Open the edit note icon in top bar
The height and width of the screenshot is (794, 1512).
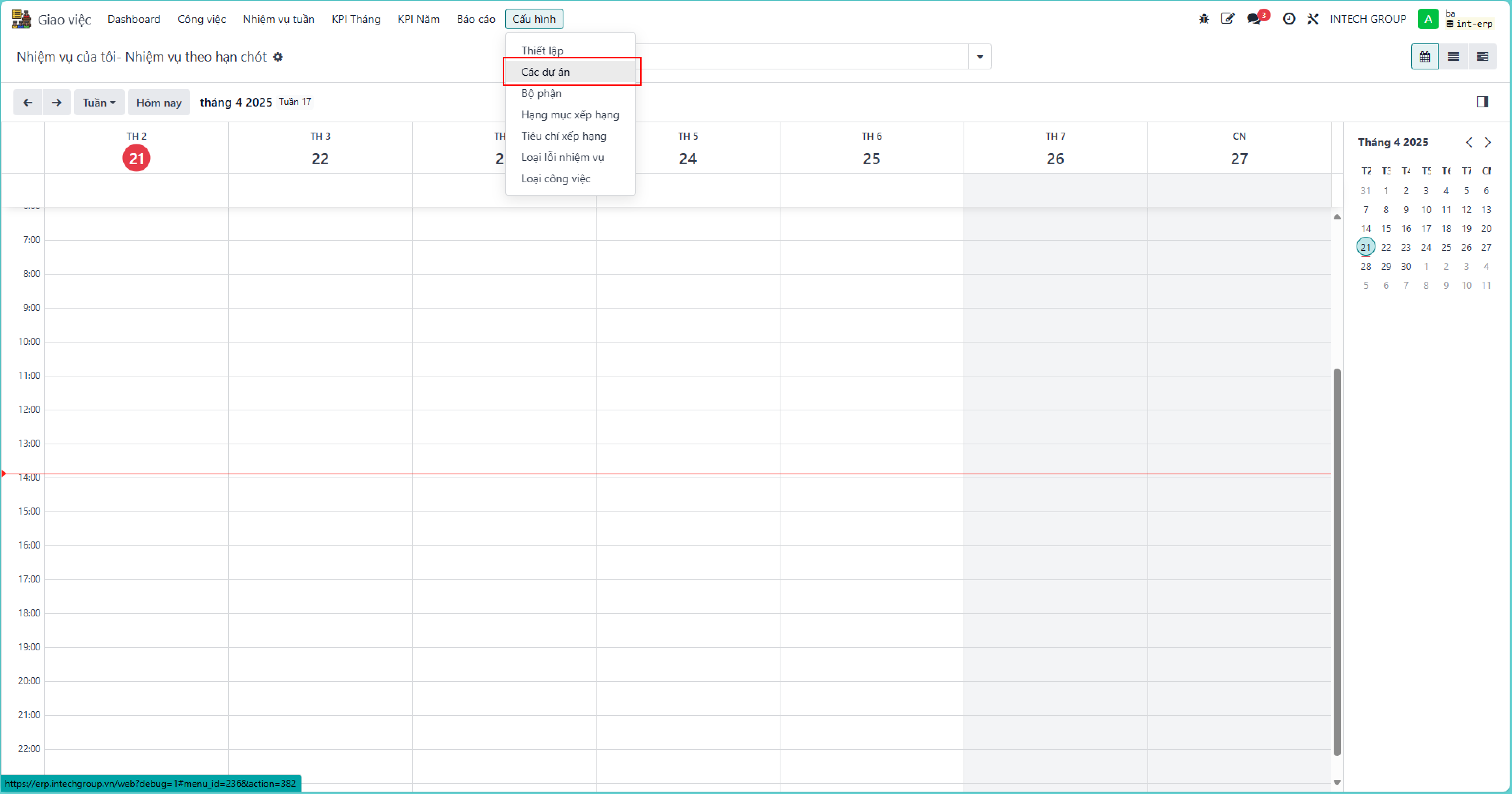coord(1228,19)
